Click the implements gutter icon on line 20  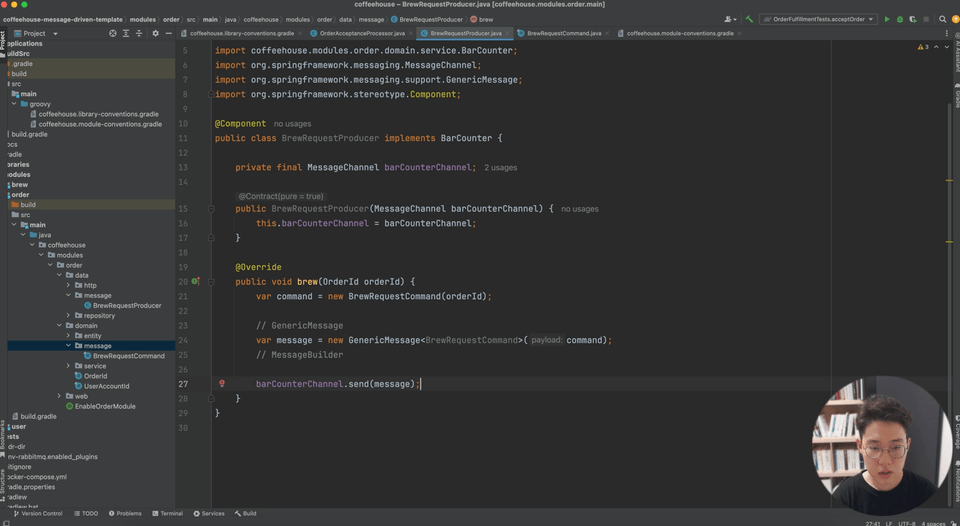point(195,282)
